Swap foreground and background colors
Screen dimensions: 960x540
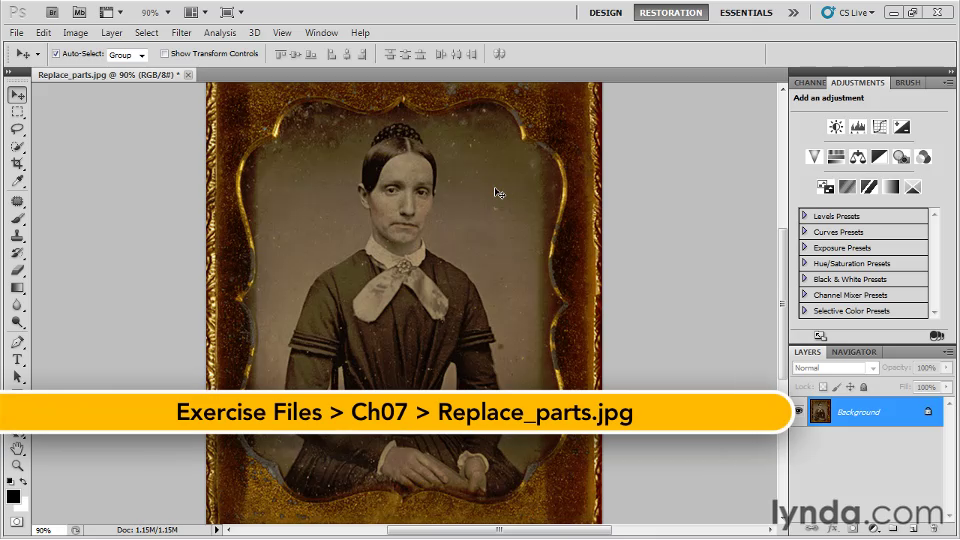point(23,482)
